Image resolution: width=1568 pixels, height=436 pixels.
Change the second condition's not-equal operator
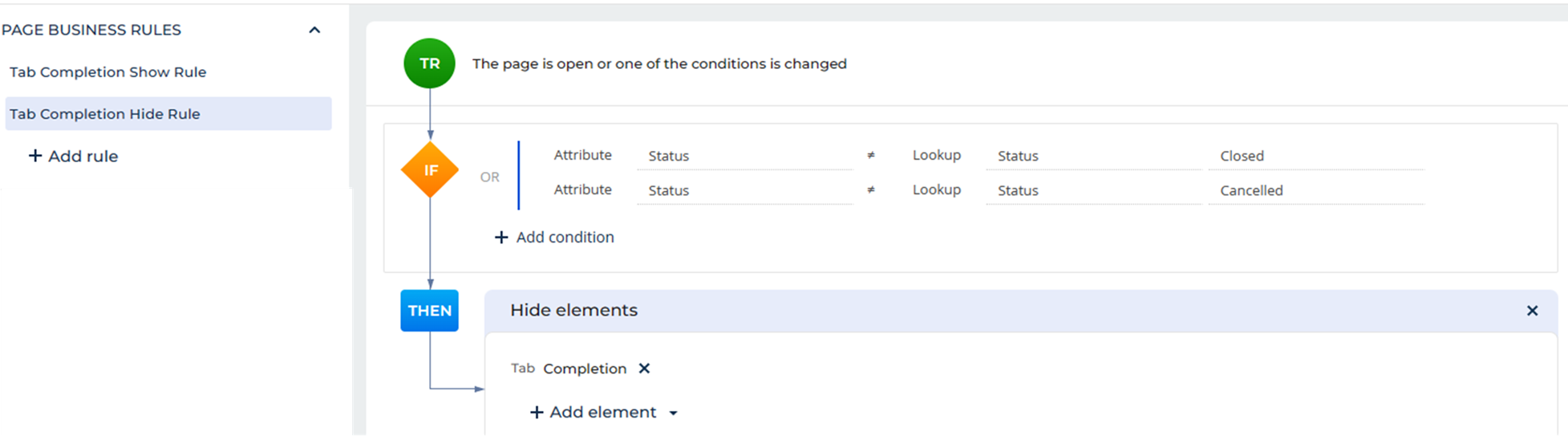tap(871, 190)
